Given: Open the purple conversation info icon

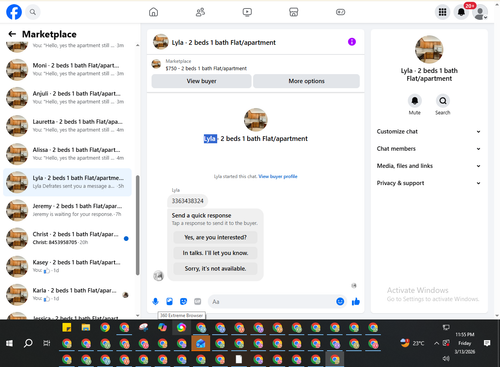Looking at the screenshot, I should coord(352,42).
